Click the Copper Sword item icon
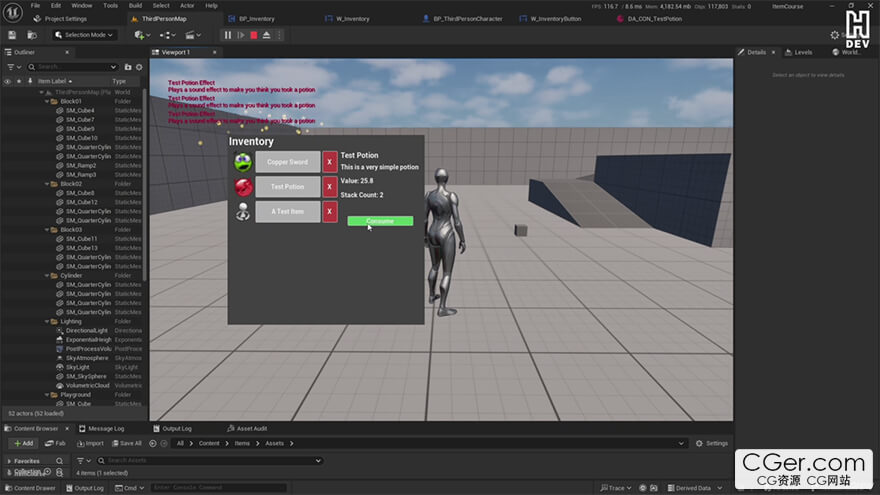 (242, 162)
